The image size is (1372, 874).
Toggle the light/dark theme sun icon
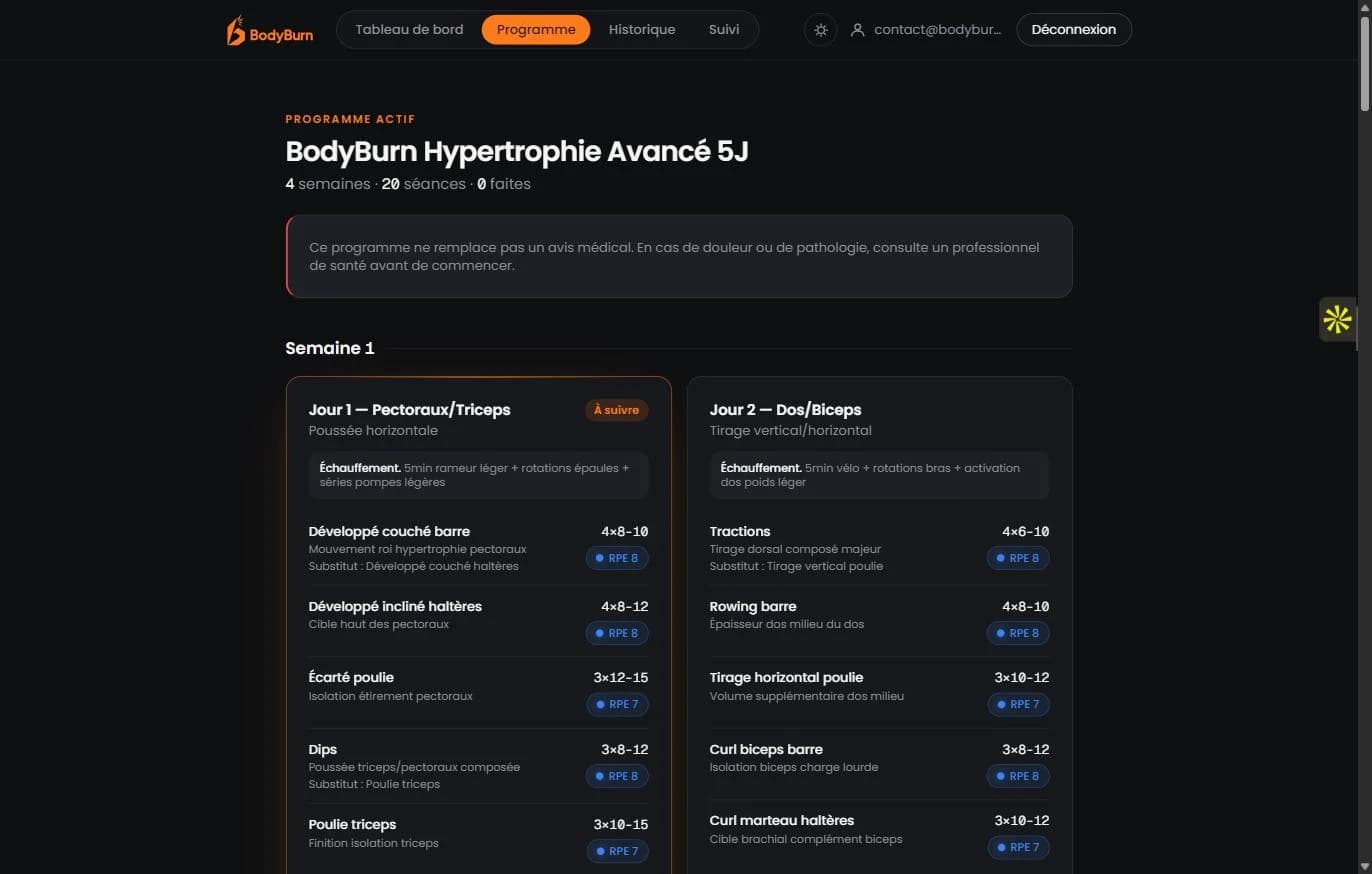[821, 30]
